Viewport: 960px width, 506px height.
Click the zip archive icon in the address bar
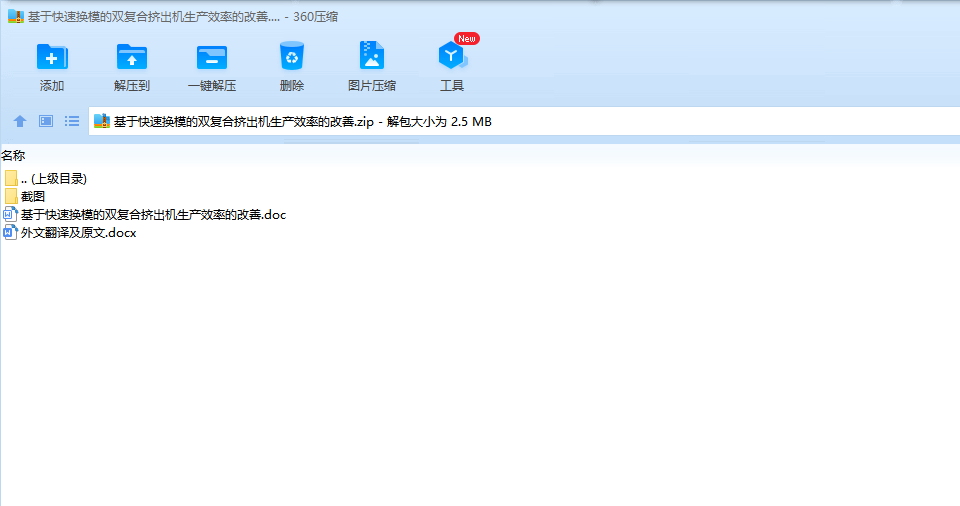pyautogui.click(x=102, y=121)
